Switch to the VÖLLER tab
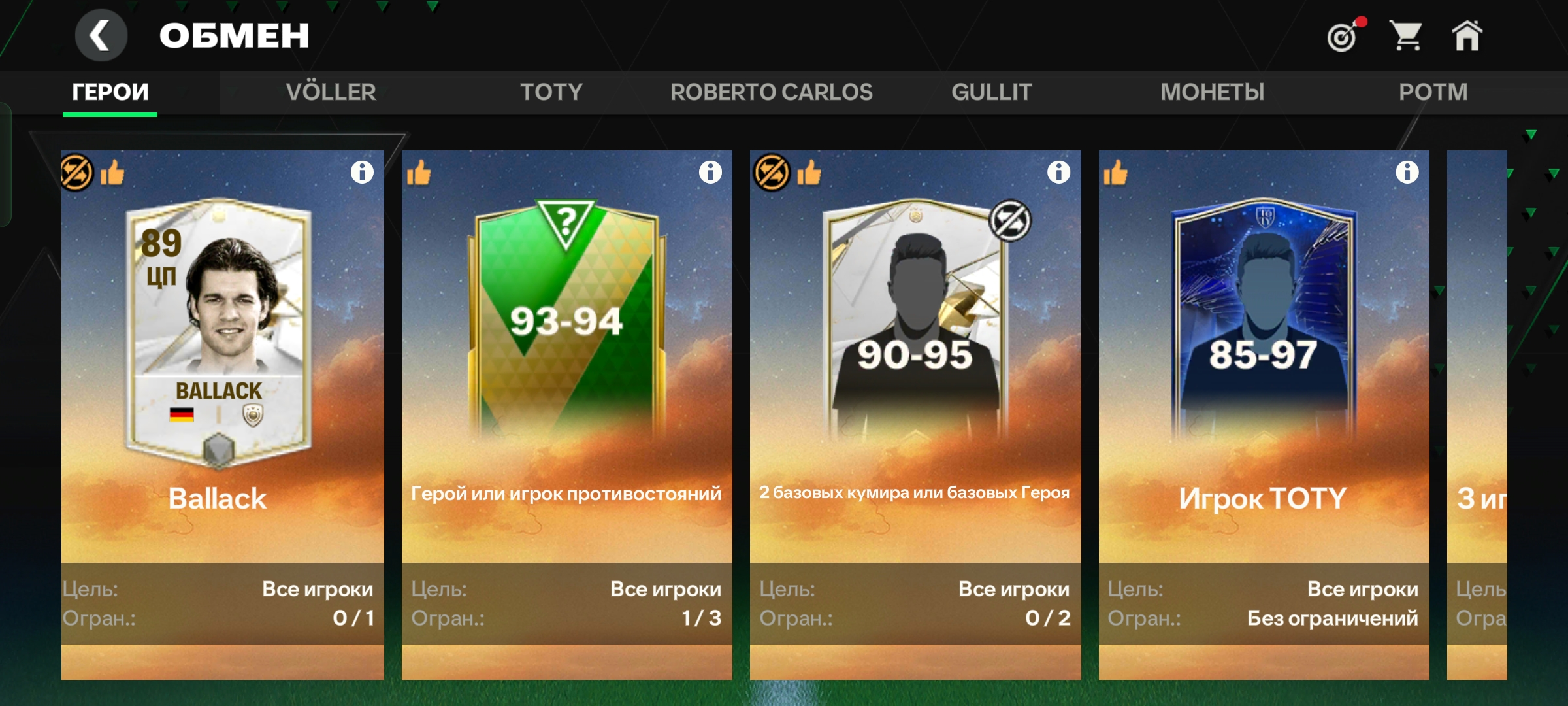Image resolution: width=1568 pixels, height=706 pixels. click(x=331, y=92)
